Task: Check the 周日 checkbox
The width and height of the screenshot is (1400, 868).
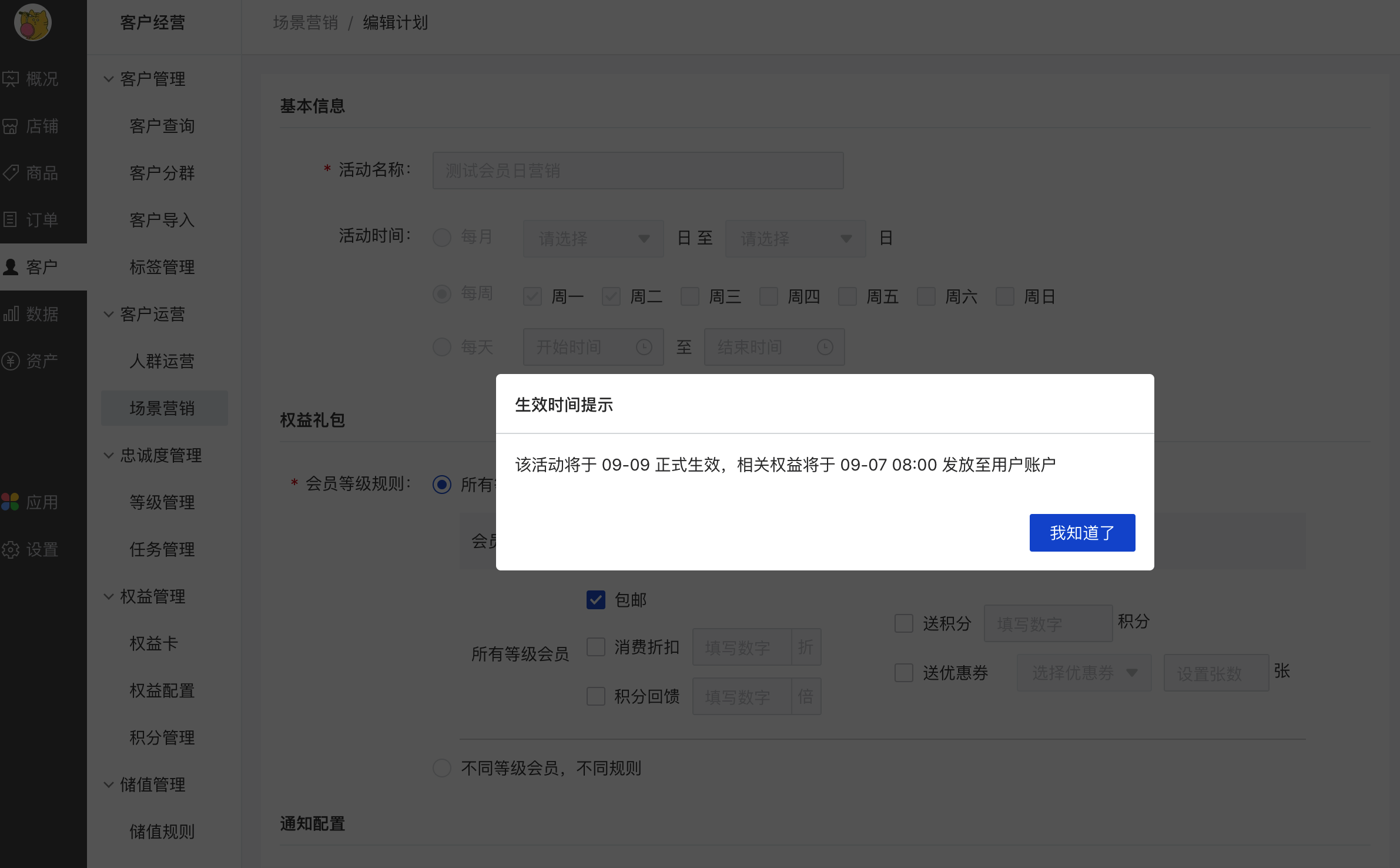Action: 1005,296
